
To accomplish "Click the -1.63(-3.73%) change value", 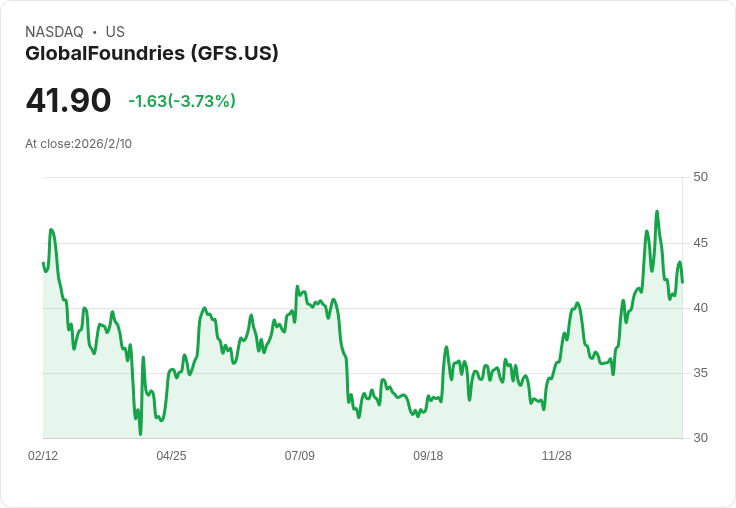I will point(182,101).
